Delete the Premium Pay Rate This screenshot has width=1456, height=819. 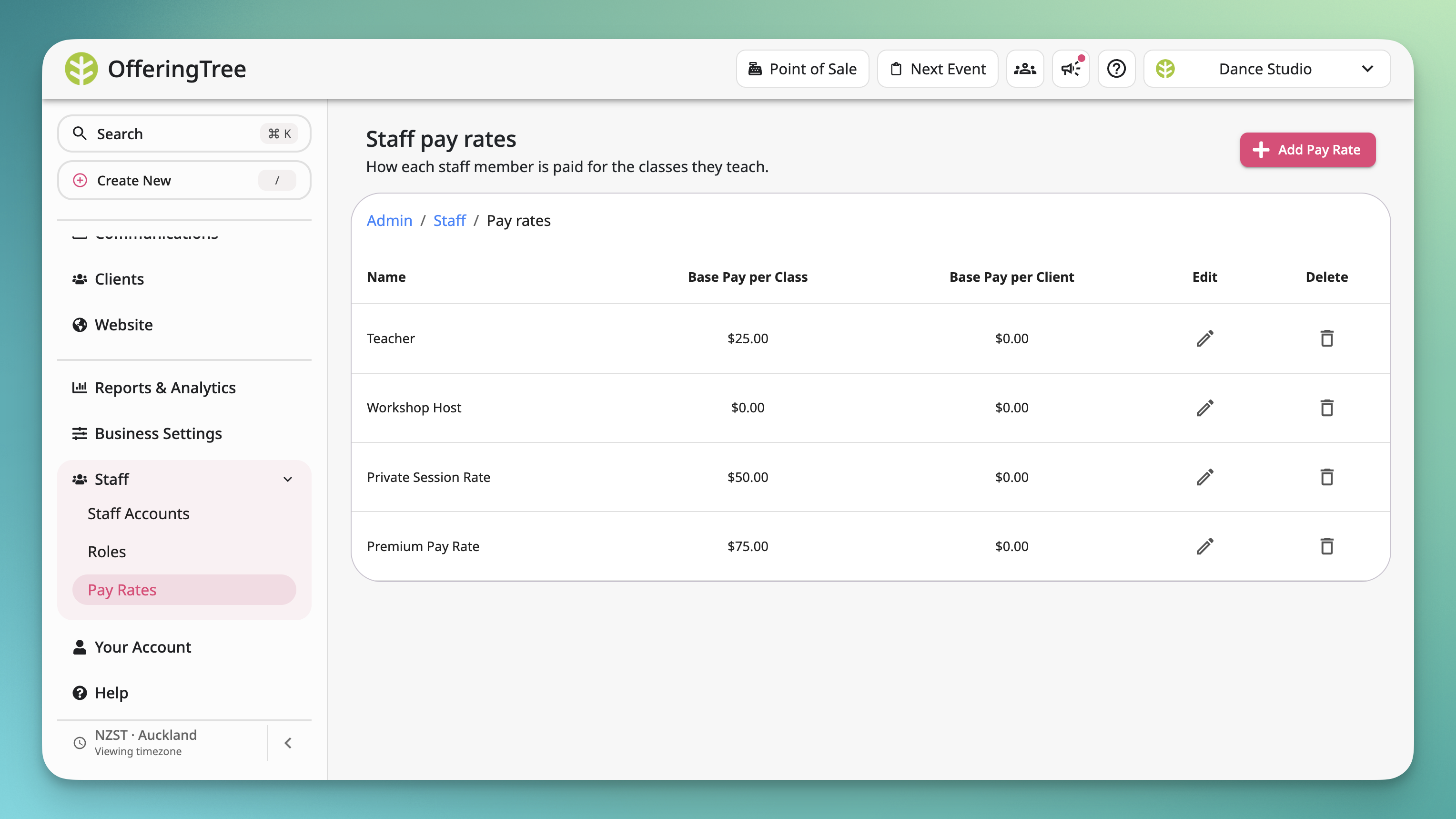[1326, 546]
